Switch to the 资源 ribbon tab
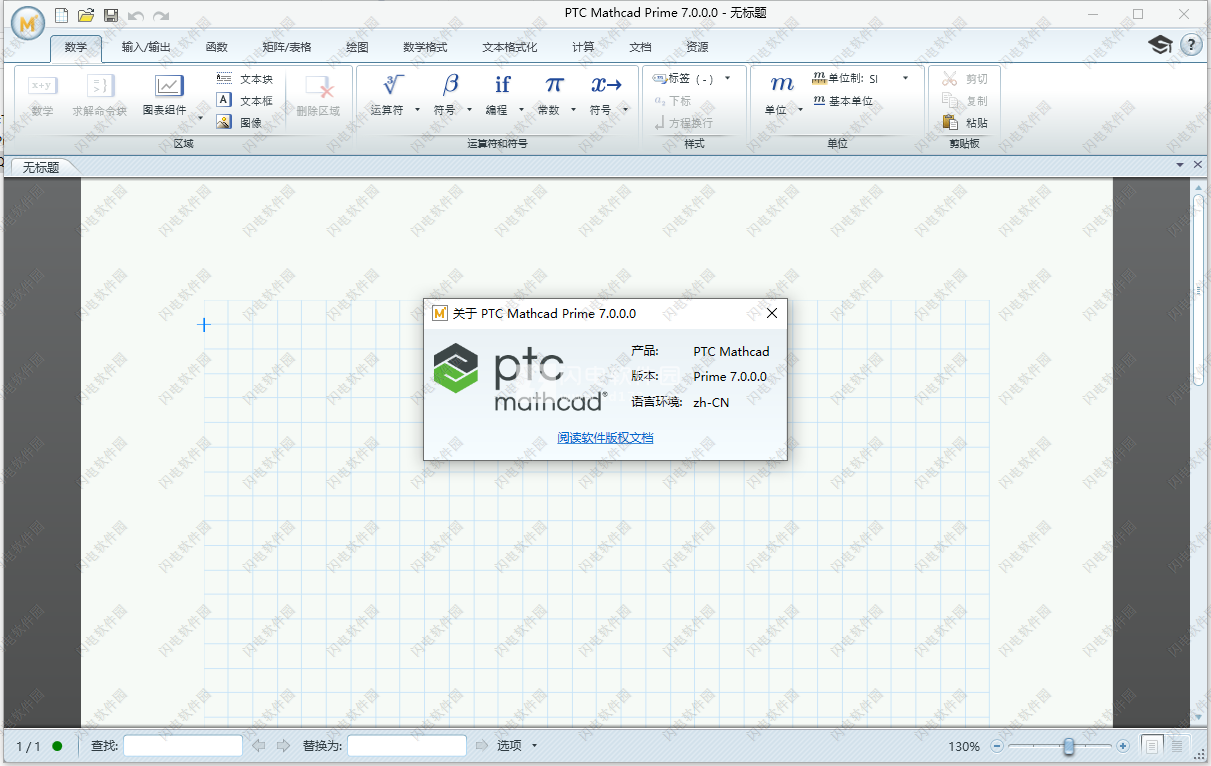The image size is (1211, 766). coord(697,47)
